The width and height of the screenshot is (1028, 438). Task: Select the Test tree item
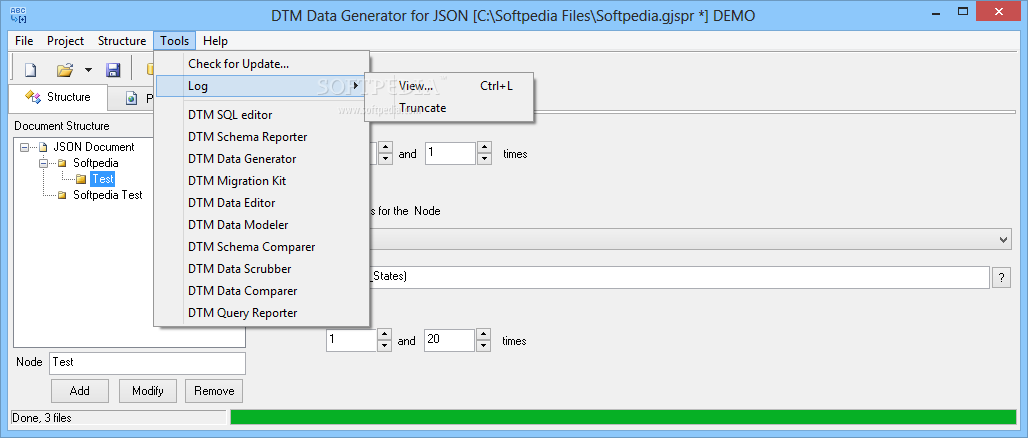(102, 178)
